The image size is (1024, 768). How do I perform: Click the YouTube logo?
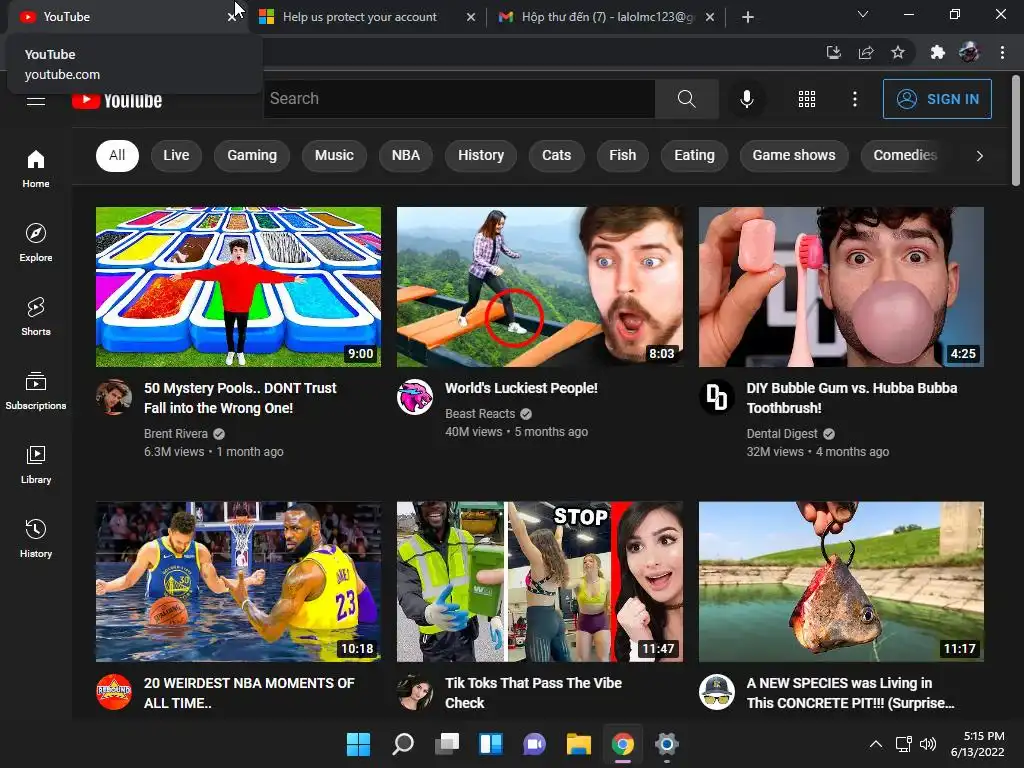point(117,100)
